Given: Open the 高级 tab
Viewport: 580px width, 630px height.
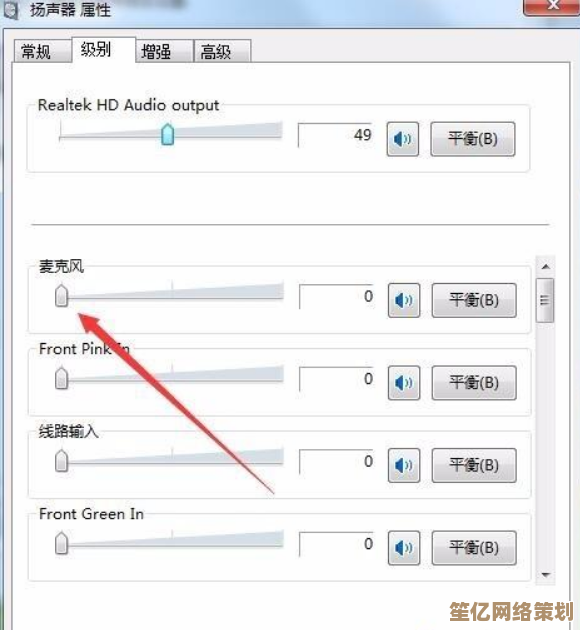Looking at the screenshot, I should (x=223, y=51).
